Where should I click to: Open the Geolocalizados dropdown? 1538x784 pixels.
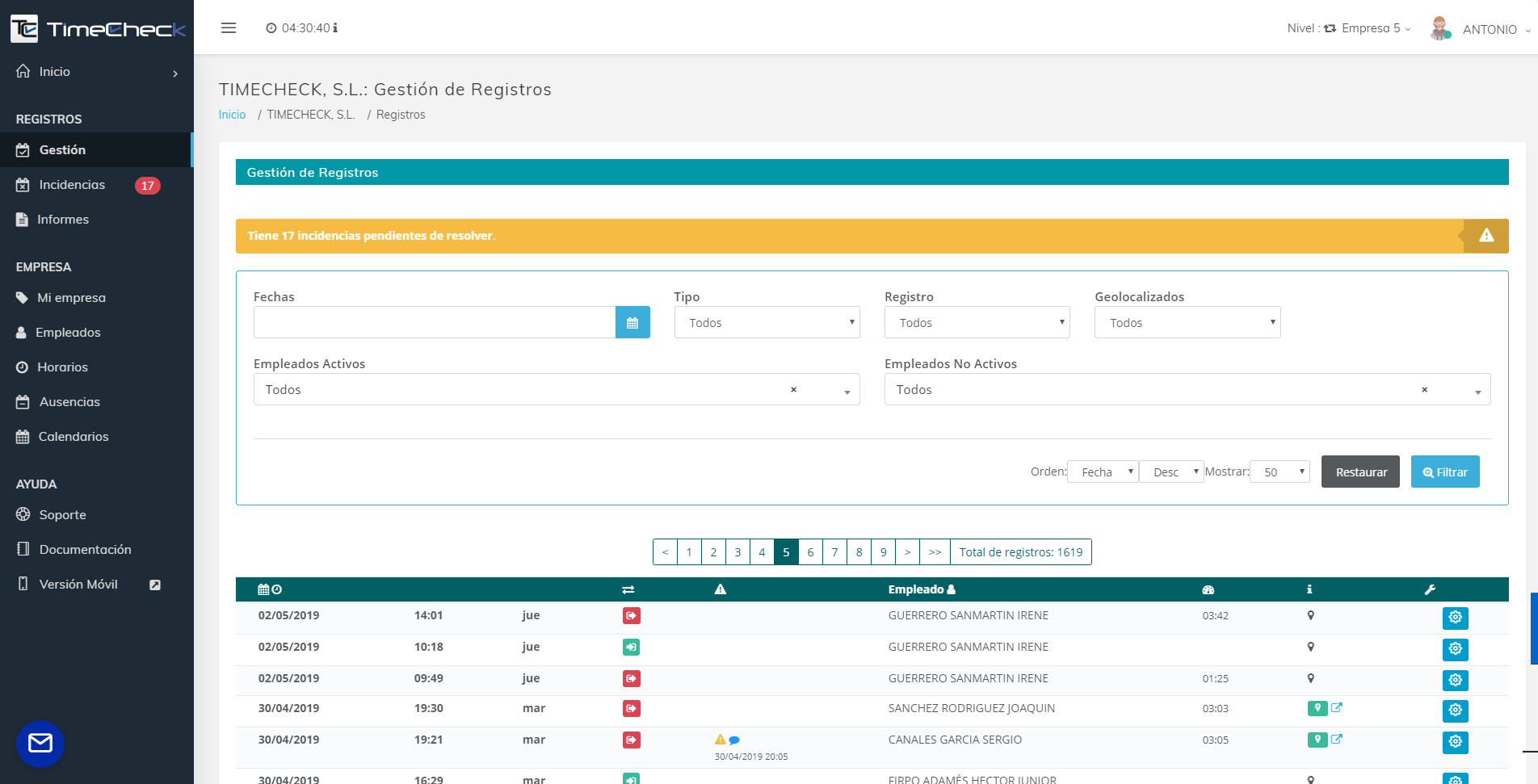click(x=1187, y=323)
